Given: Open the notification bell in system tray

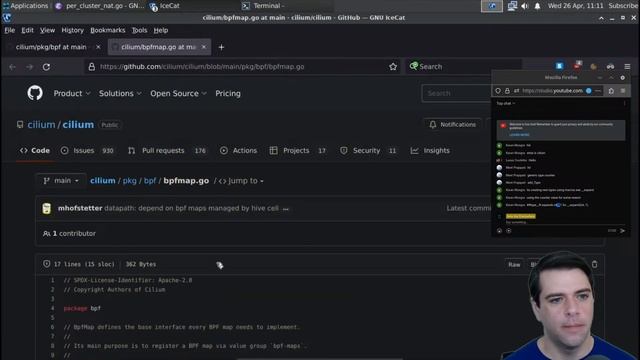Looking at the screenshot, I should pyautogui.click(x=538, y=6).
